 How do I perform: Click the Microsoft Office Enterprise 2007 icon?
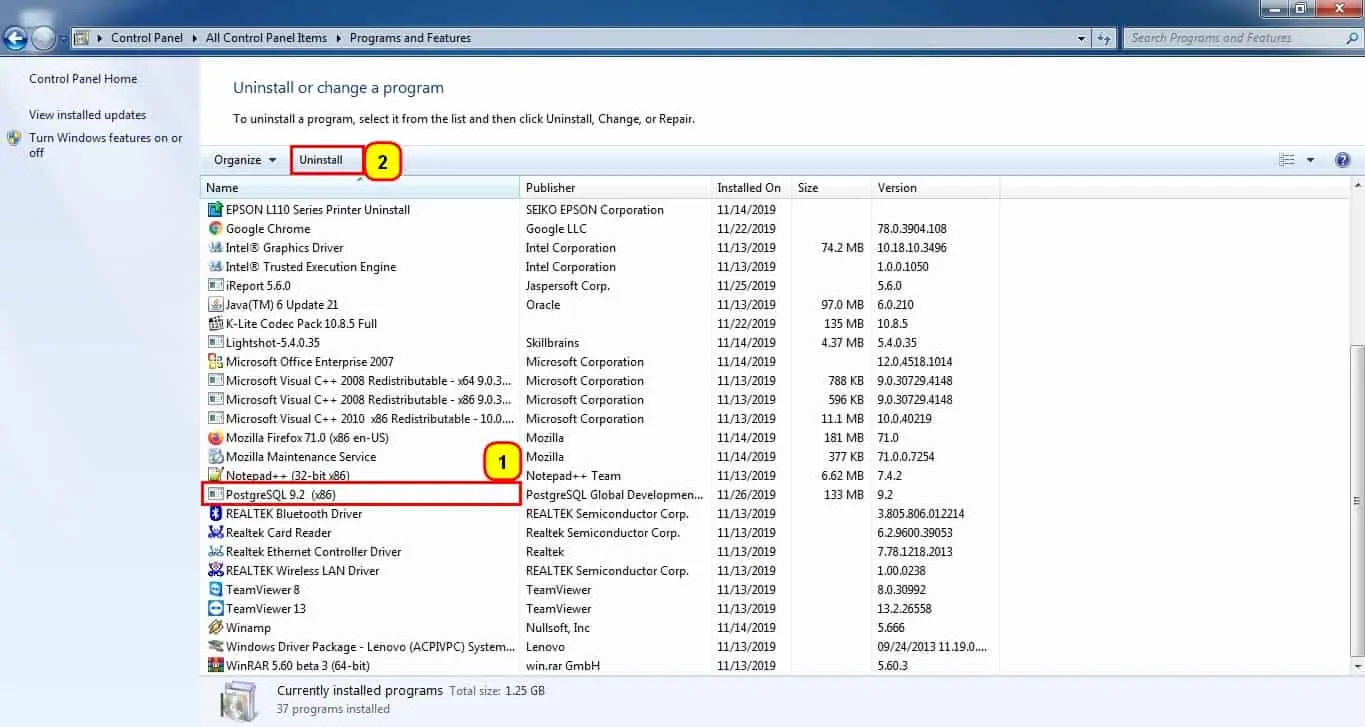coord(215,362)
